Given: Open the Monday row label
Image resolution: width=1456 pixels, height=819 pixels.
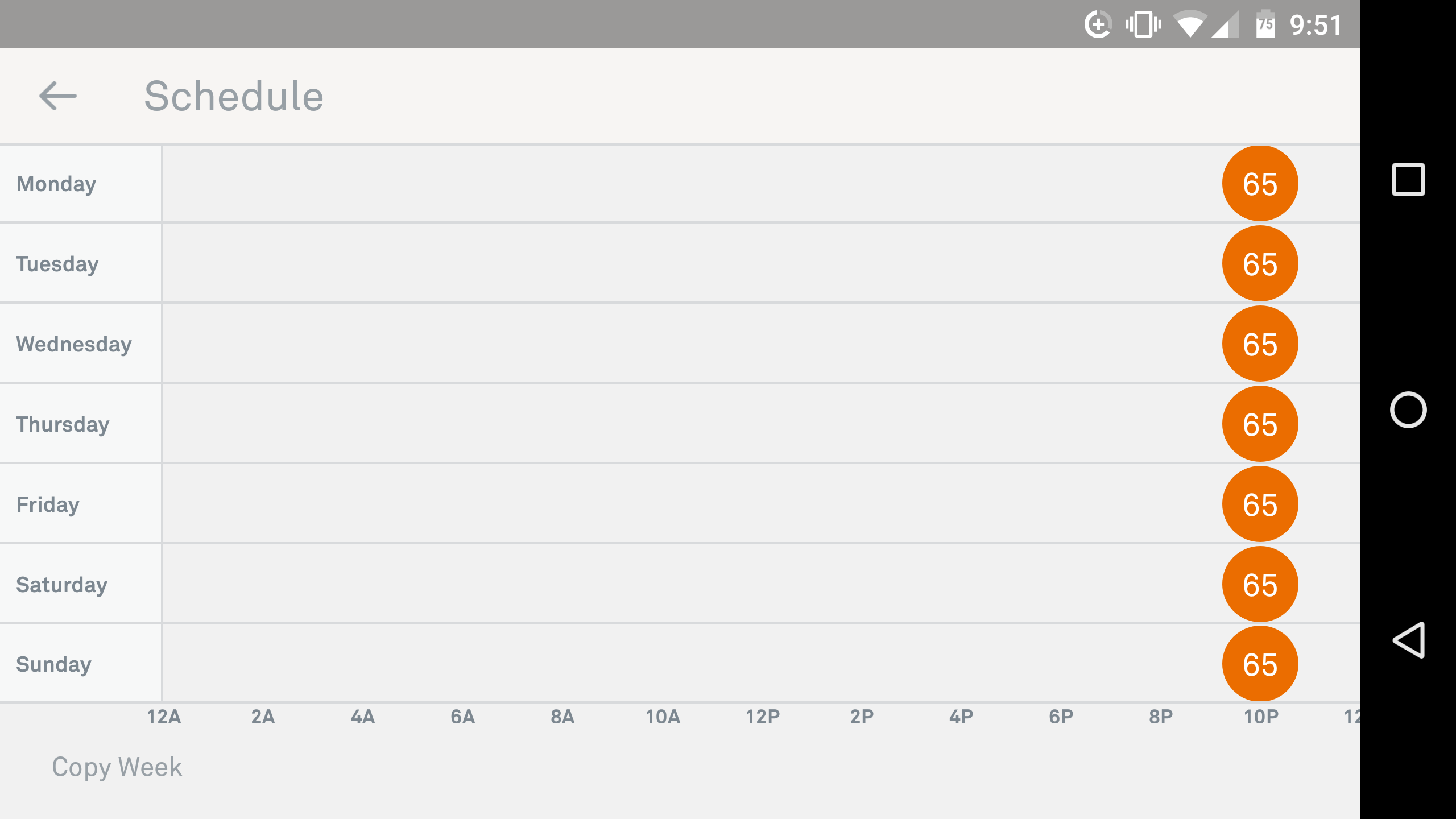Looking at the screenshot, I should (57, 184).
